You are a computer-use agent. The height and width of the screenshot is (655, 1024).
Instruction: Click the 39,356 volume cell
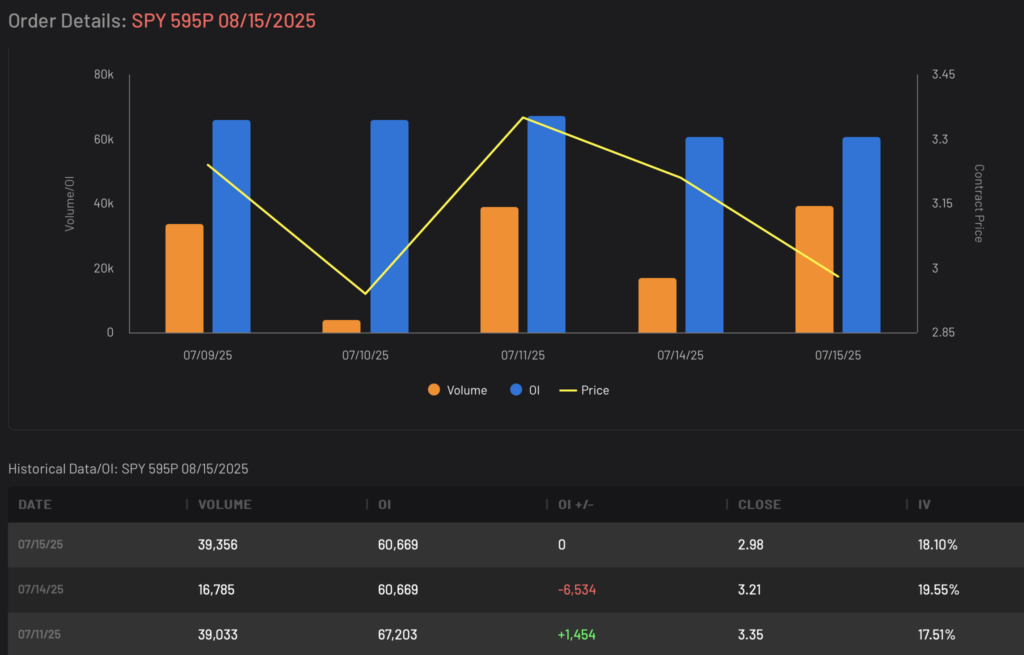coord(217,545)
